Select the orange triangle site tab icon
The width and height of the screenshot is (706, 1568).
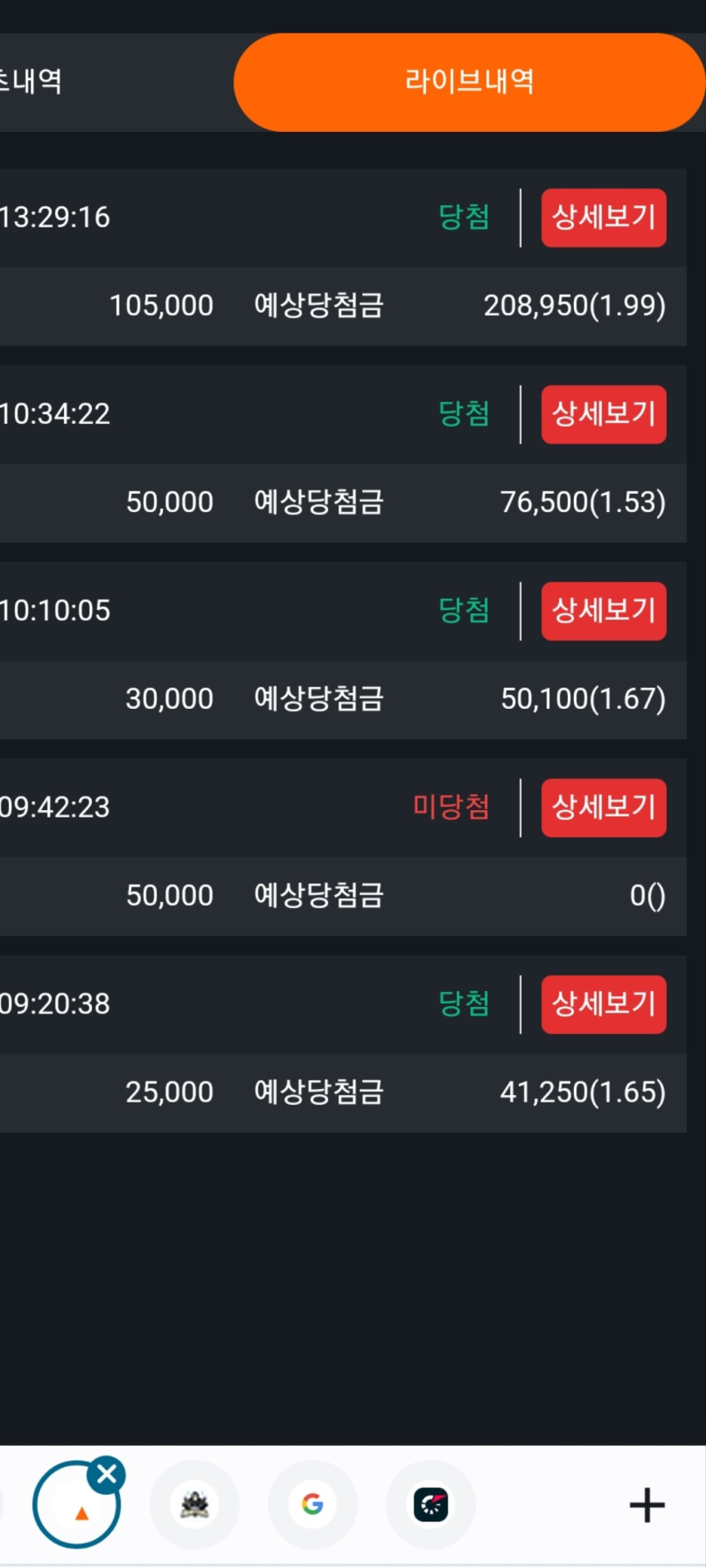(76, 1505)
